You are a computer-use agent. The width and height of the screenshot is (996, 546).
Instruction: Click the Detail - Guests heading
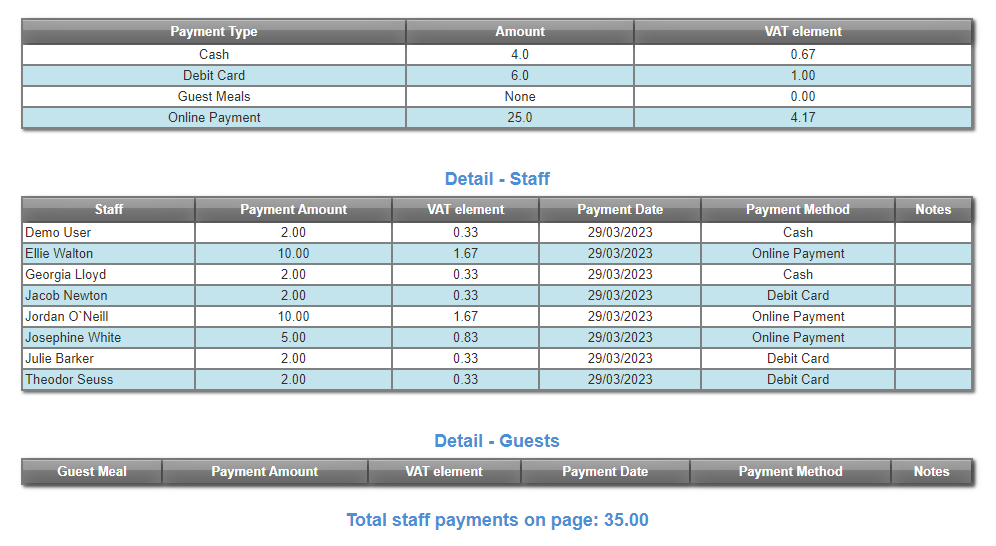tap(497, 441)
